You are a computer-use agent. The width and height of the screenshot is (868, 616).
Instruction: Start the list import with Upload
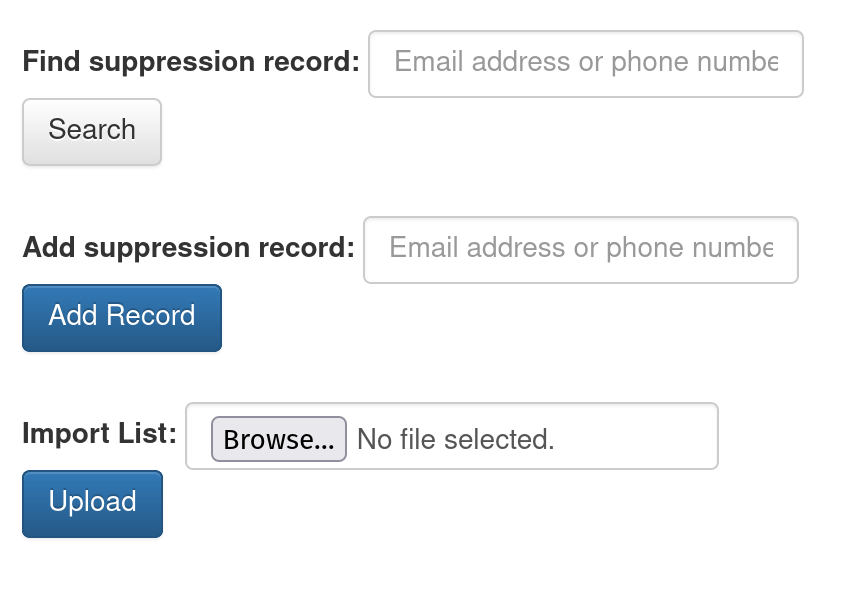pos(92,503)
